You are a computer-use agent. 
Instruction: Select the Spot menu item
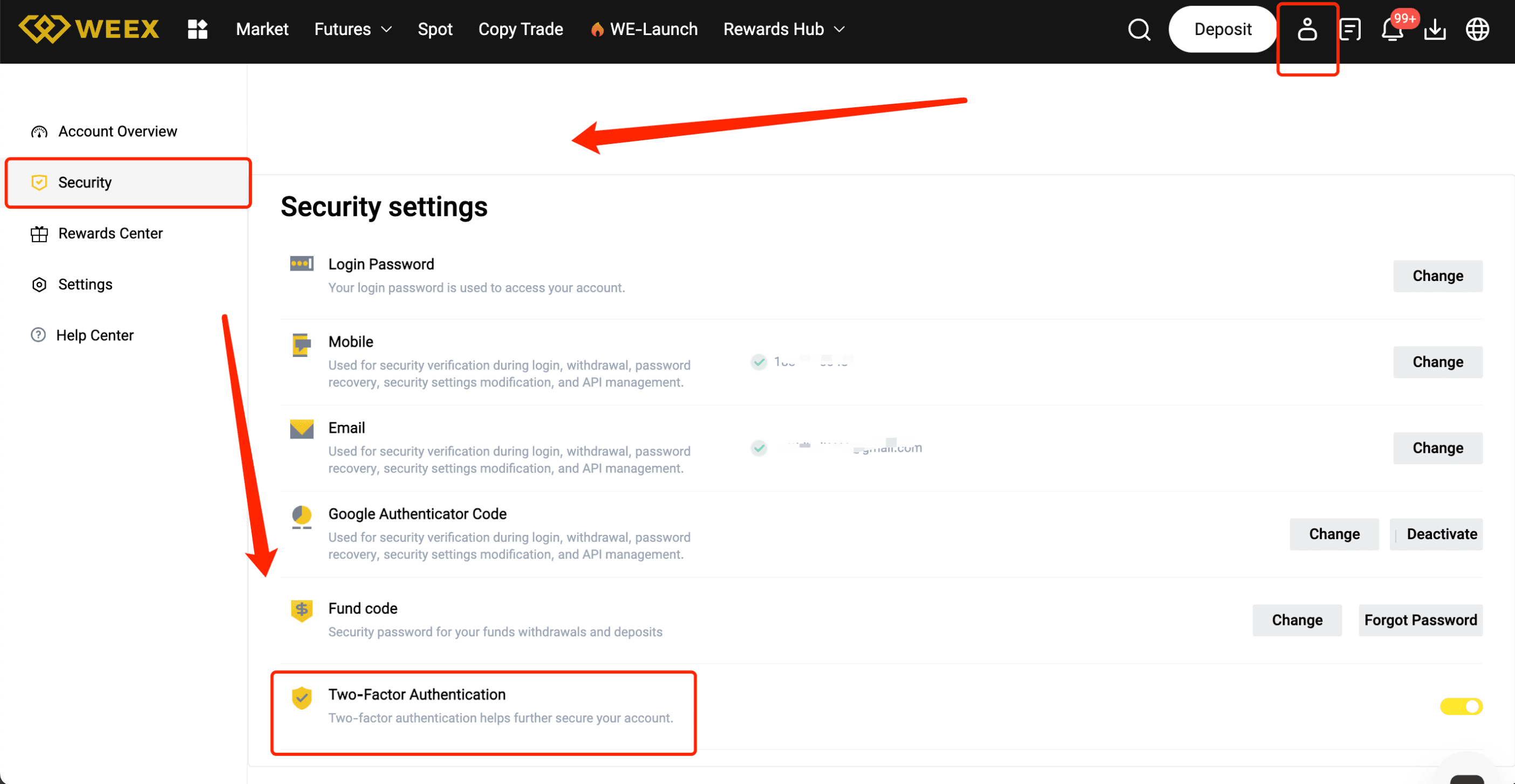pos(435,29)
